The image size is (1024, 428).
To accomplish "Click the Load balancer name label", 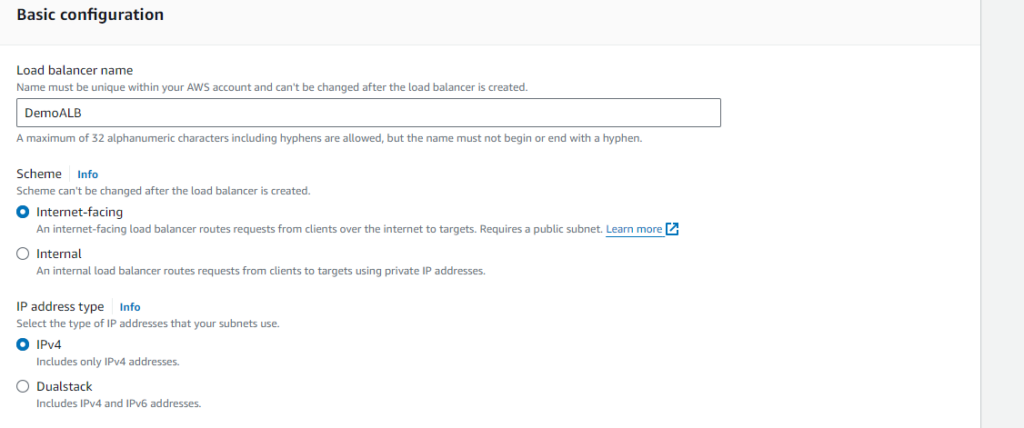I will (74, 70).
